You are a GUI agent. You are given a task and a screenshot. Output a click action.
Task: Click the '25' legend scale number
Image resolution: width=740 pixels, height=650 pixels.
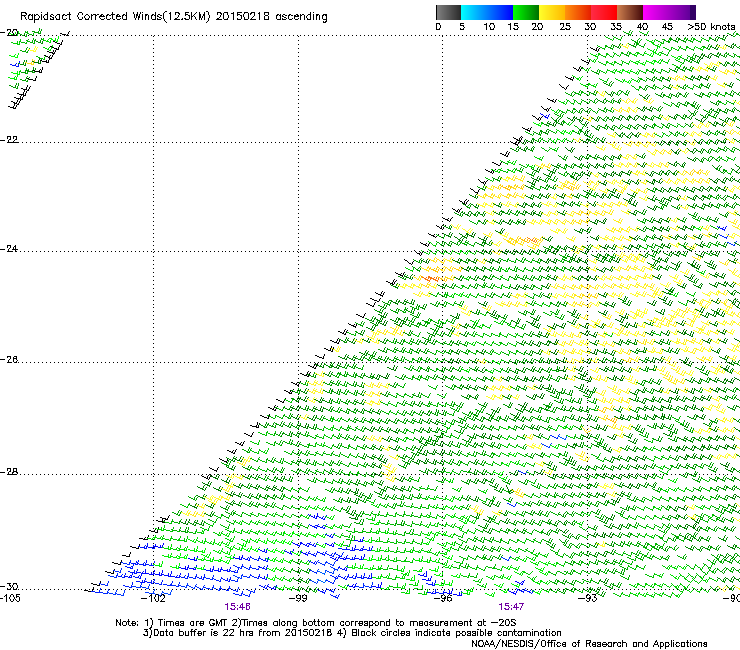point(565,27)
